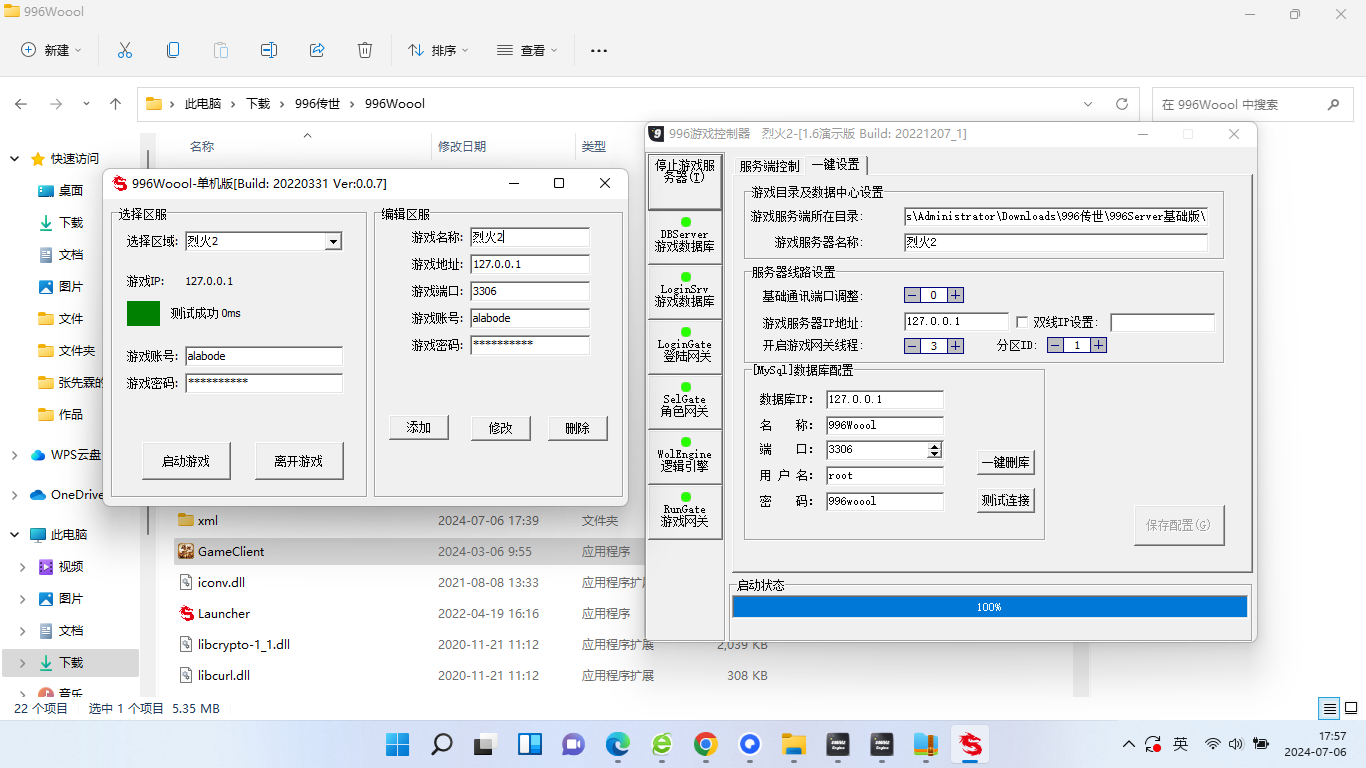Open the 排序 sort dropdown
The width and height of the screenshot is (1366, 768).
click(438, 50)
